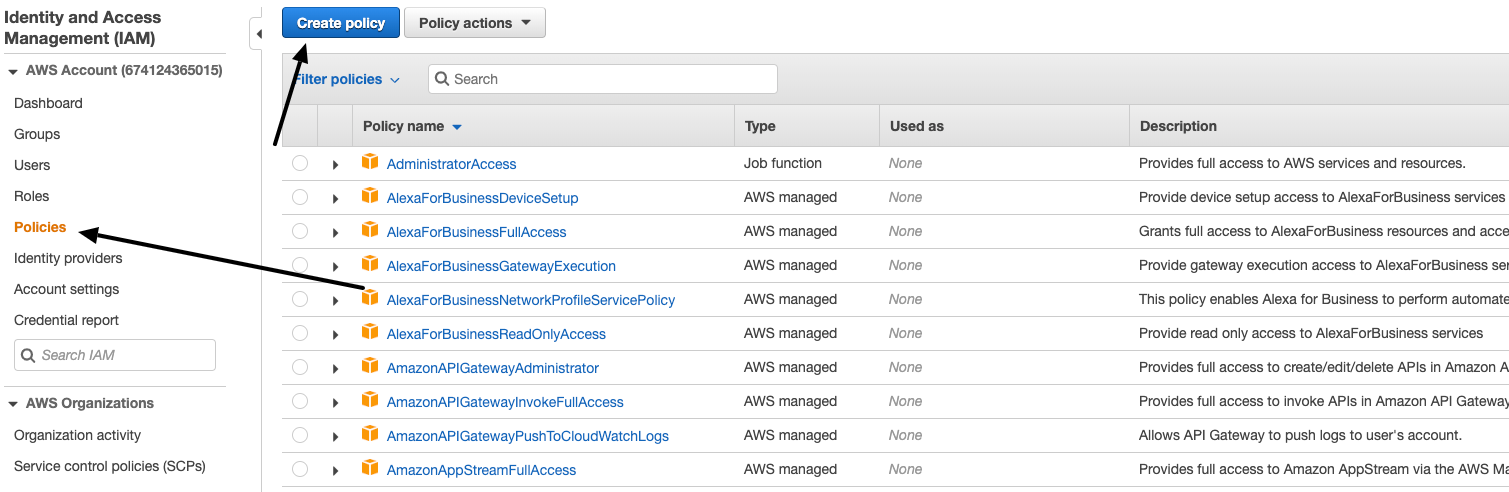Collapse the IAM sidebar with the arrow handle

pyautogui.click(x=258, y=34)
